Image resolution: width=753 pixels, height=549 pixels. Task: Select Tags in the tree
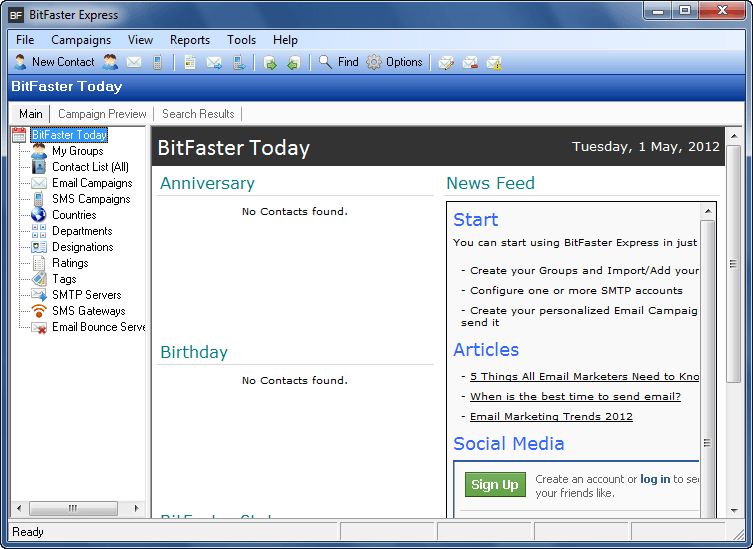[x=64, y=279]
